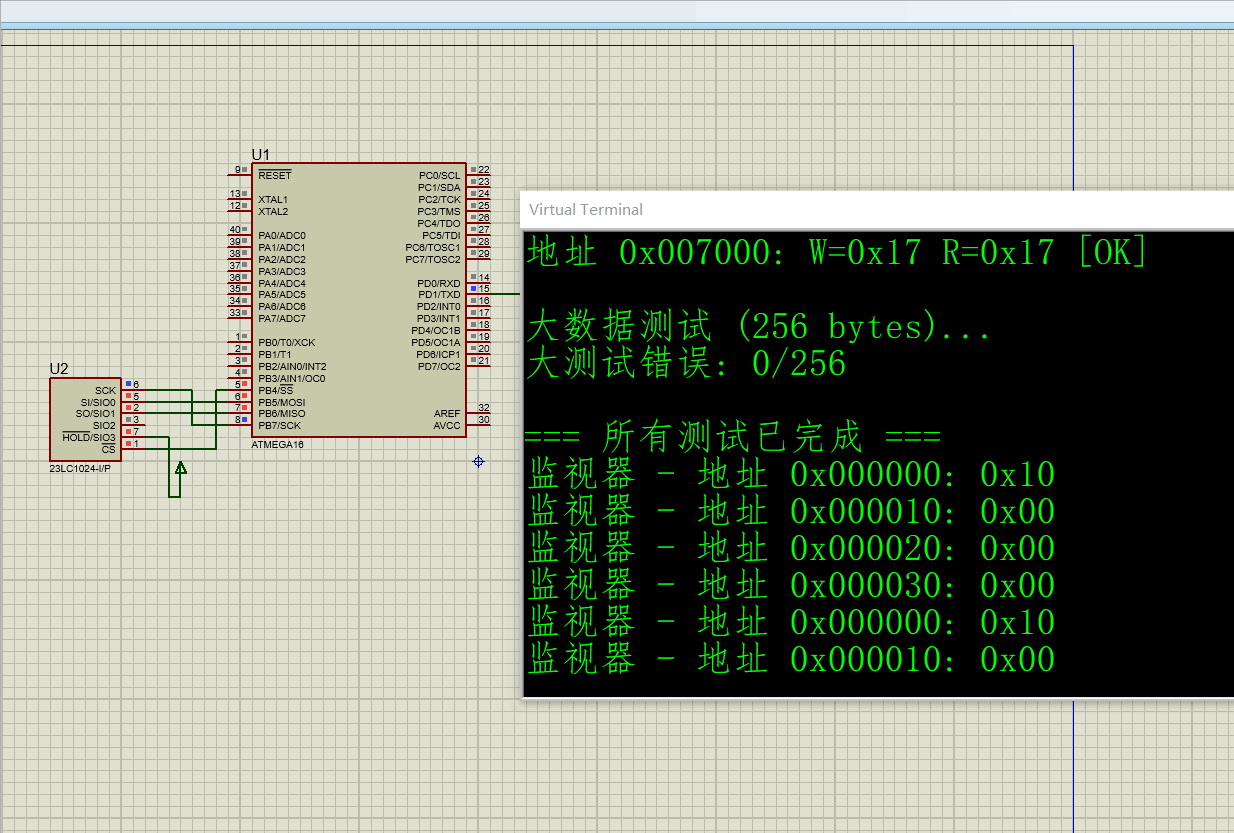Click the terminal line showing 0/256 errors
Image resolution: width=1234 pixels, height=833 pixels.
coord(686,364)
